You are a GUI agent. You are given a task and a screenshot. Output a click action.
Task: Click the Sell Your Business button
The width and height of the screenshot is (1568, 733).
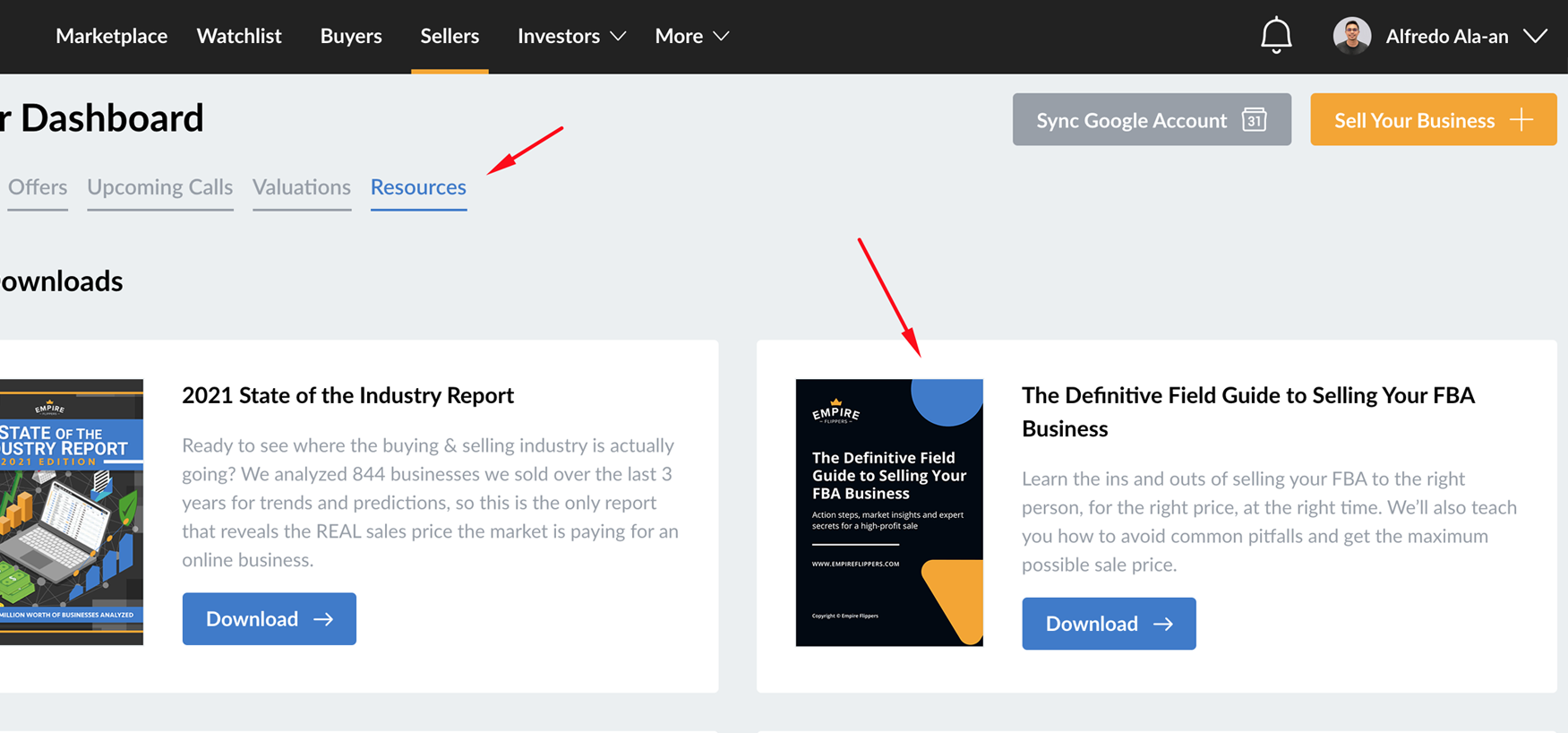[x=1433, y=119]
